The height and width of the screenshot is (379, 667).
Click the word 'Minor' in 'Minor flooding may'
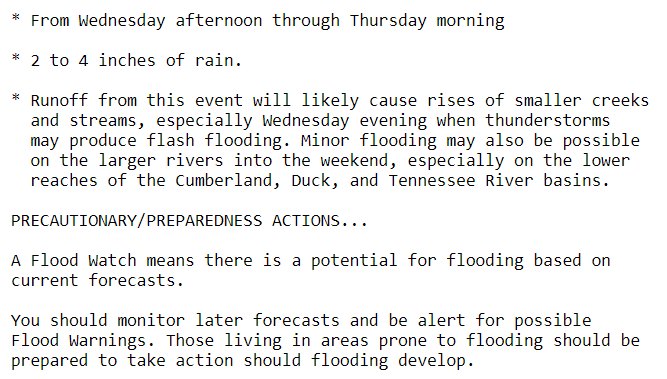tap(325, 141)
